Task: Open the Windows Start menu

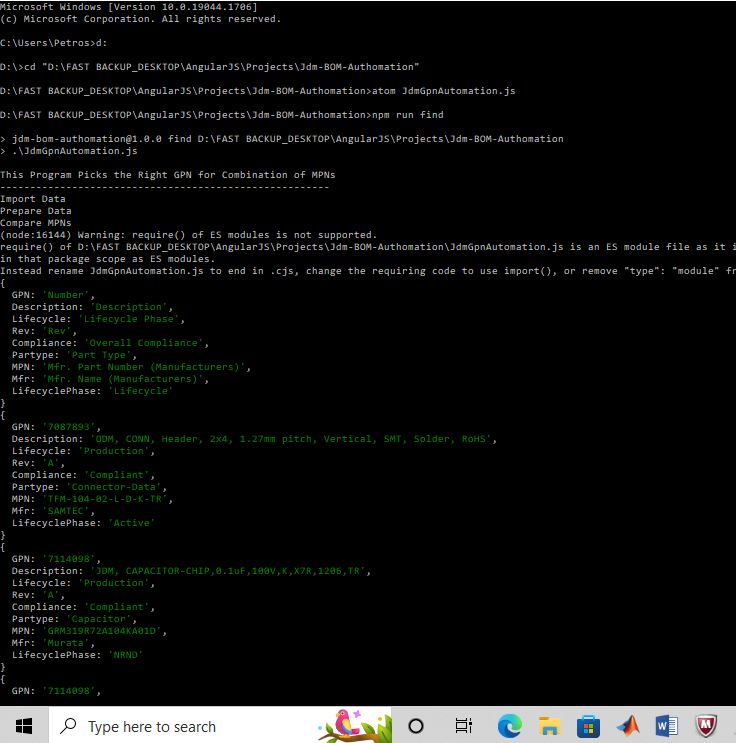Action: [24, 725]
